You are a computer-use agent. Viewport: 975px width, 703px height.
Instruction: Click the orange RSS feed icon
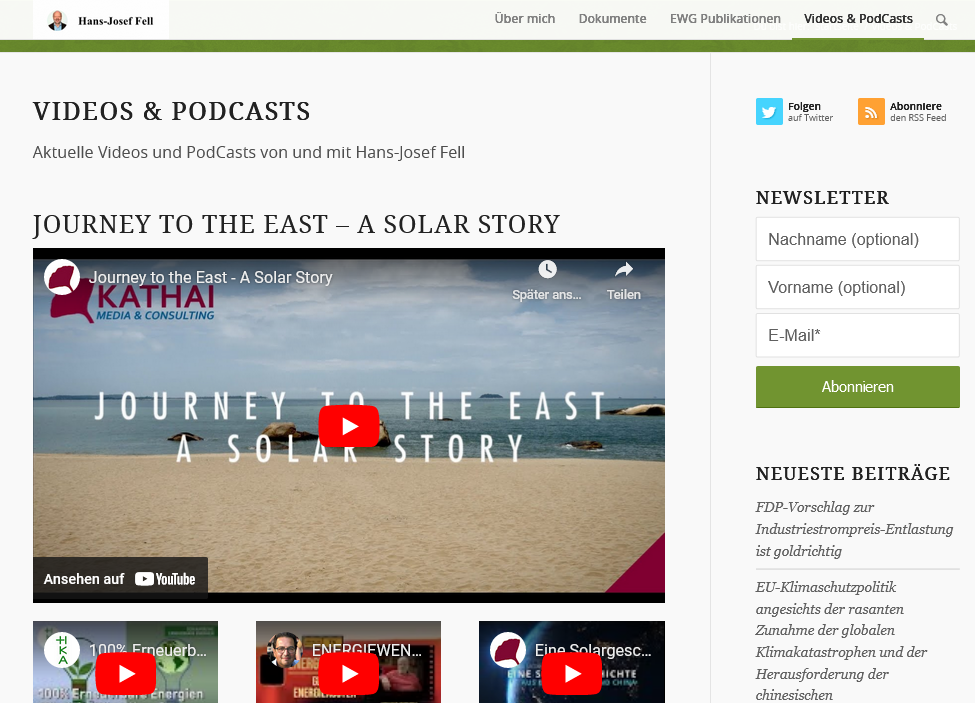(x=871, y=112)
